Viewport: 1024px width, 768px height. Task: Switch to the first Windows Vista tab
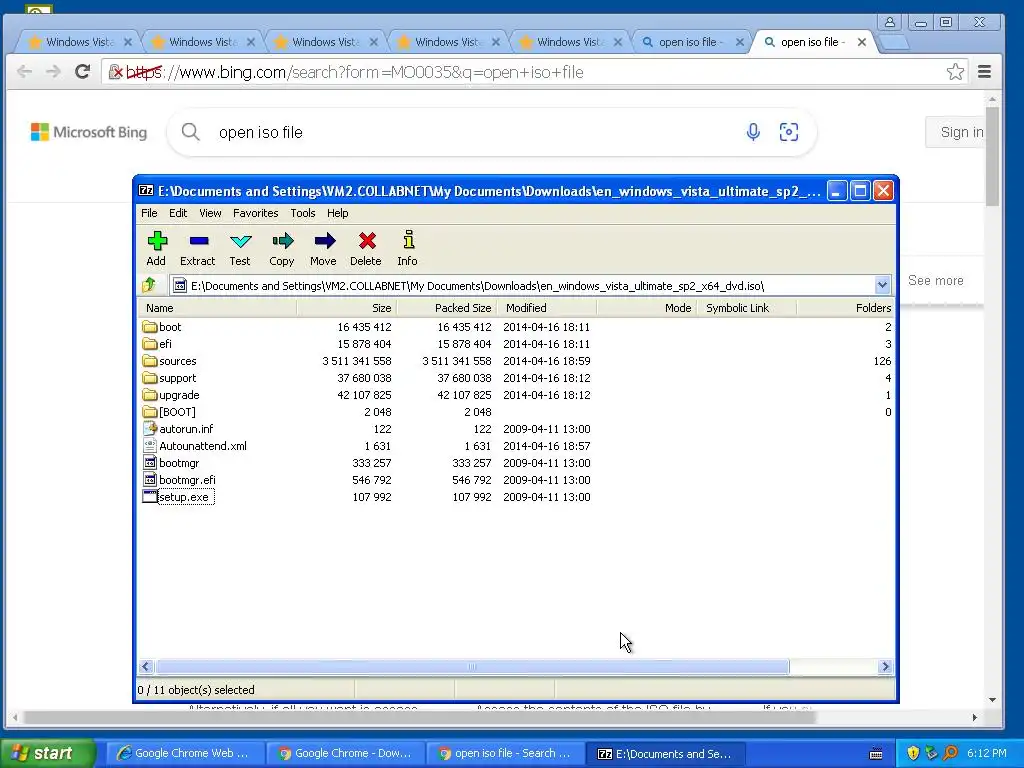(78, 42)
